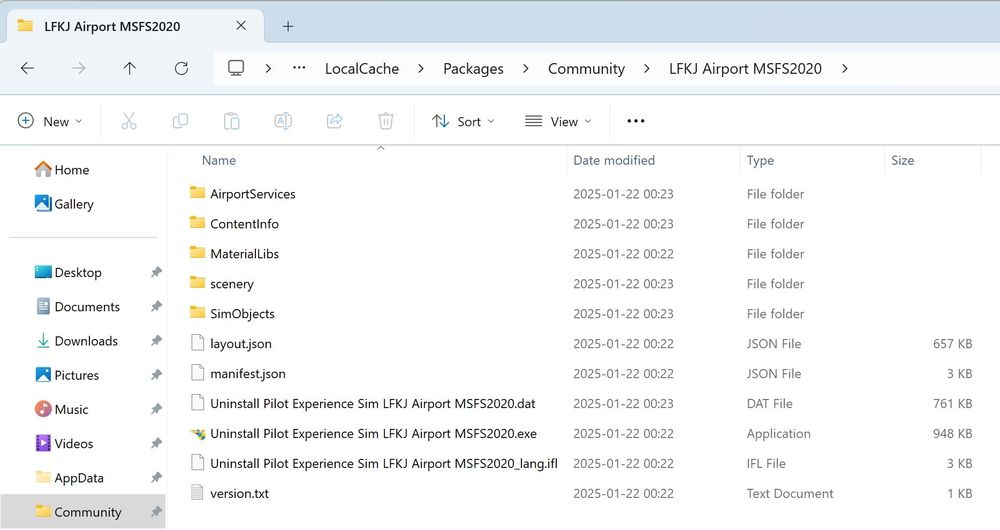Click the Uninstall exe application icon
This screenshot has width=1000, height=530.
pyautogui.click(x=198, y=434)
